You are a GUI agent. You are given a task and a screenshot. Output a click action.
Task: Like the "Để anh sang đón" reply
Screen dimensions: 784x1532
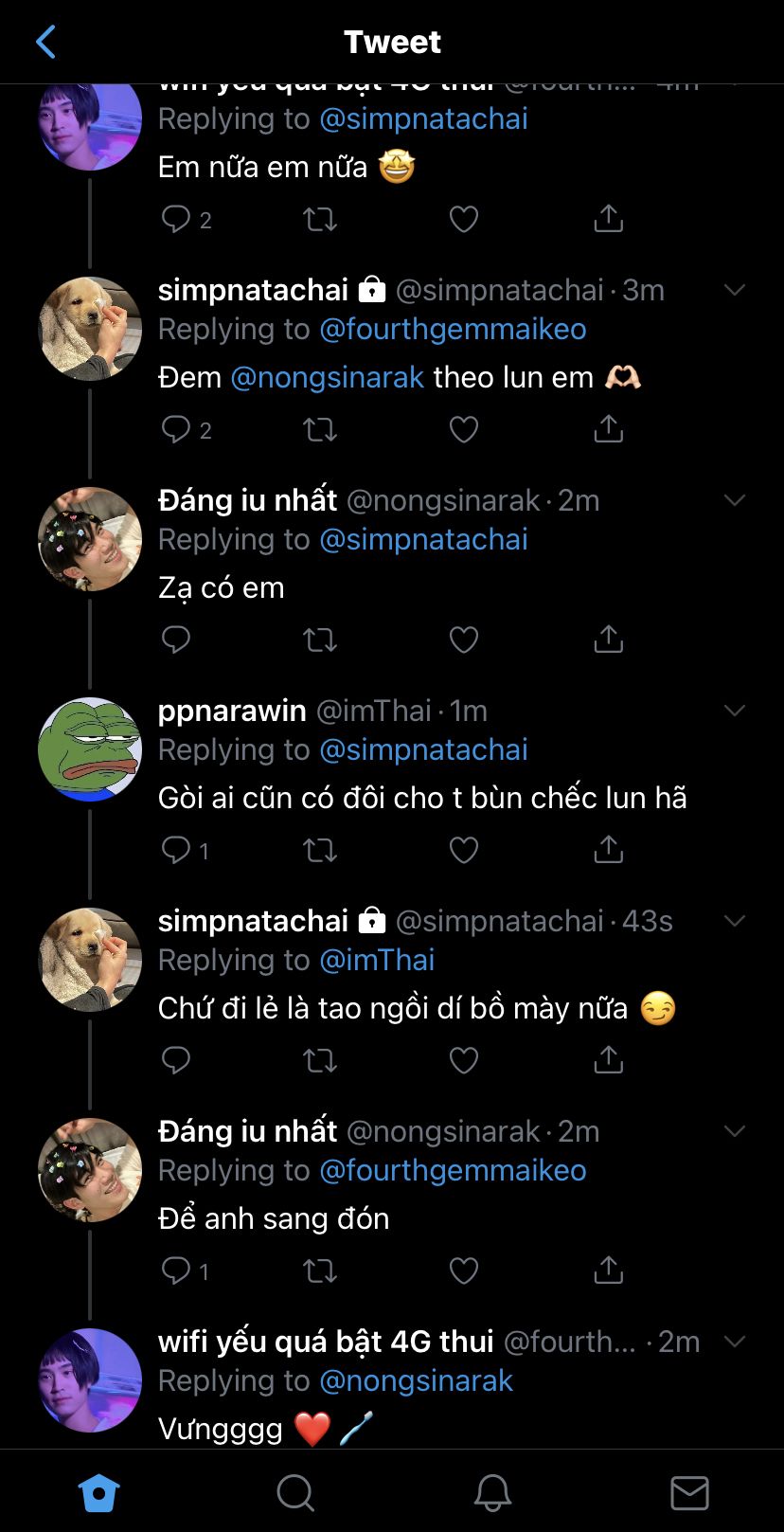463,1271
